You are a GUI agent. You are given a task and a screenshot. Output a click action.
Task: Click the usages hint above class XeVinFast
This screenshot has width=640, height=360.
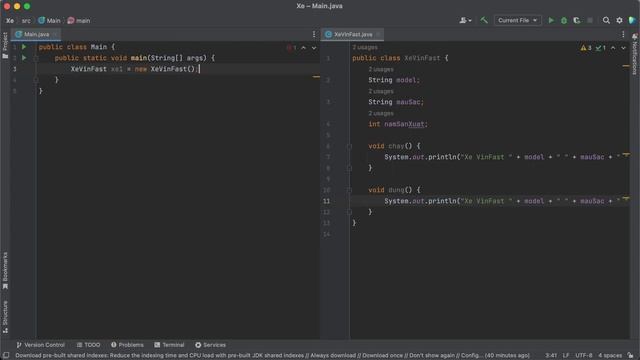point(365,47)
